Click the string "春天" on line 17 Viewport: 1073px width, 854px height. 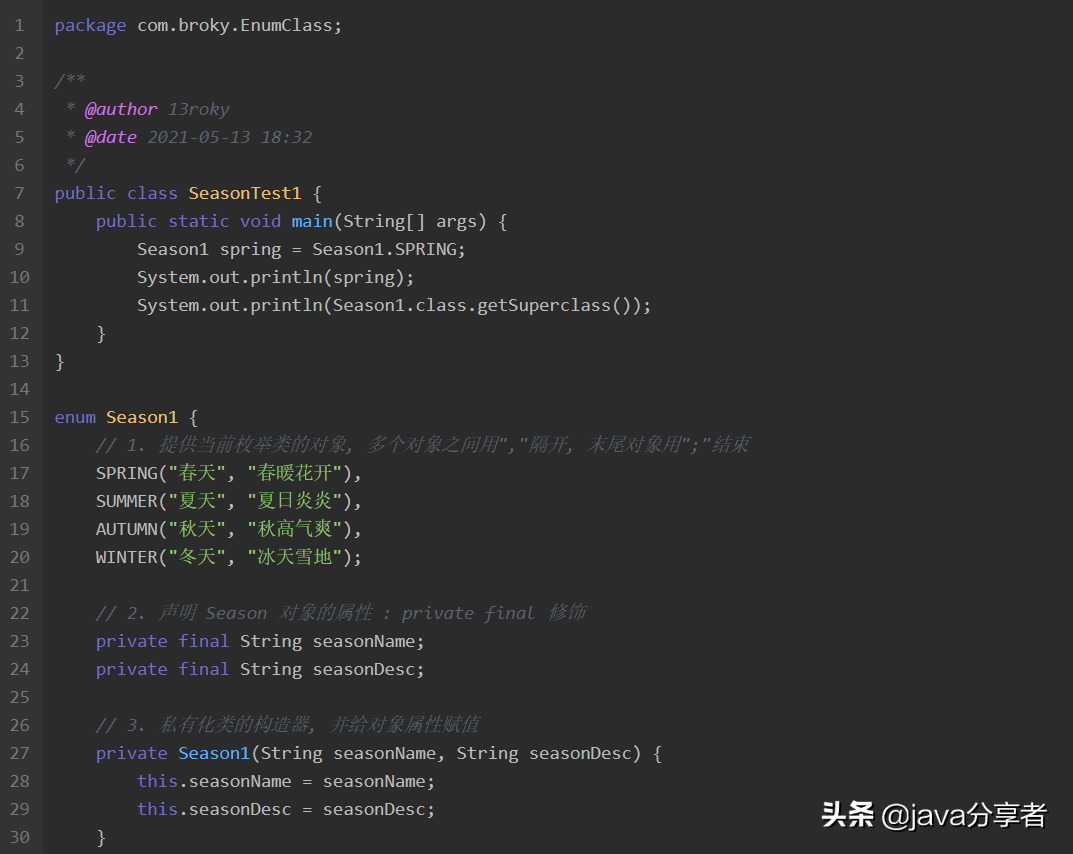click(197, 474)
